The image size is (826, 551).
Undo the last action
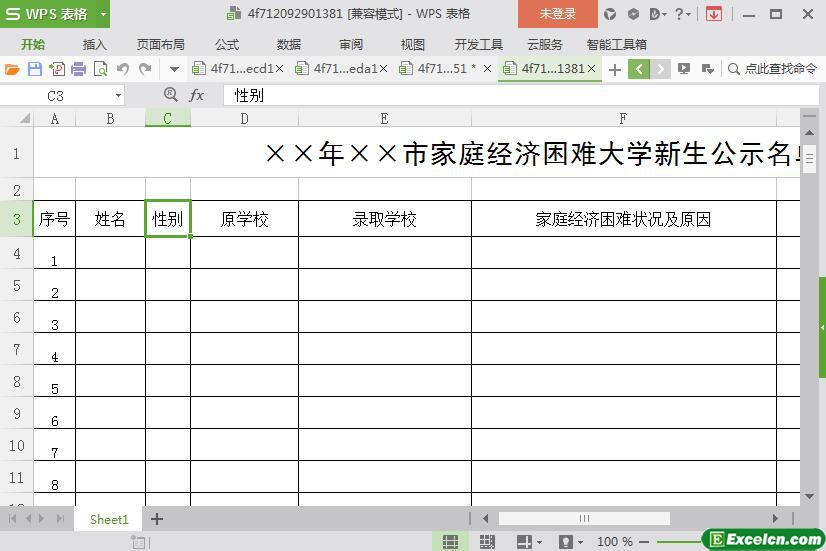pos(123,69)
